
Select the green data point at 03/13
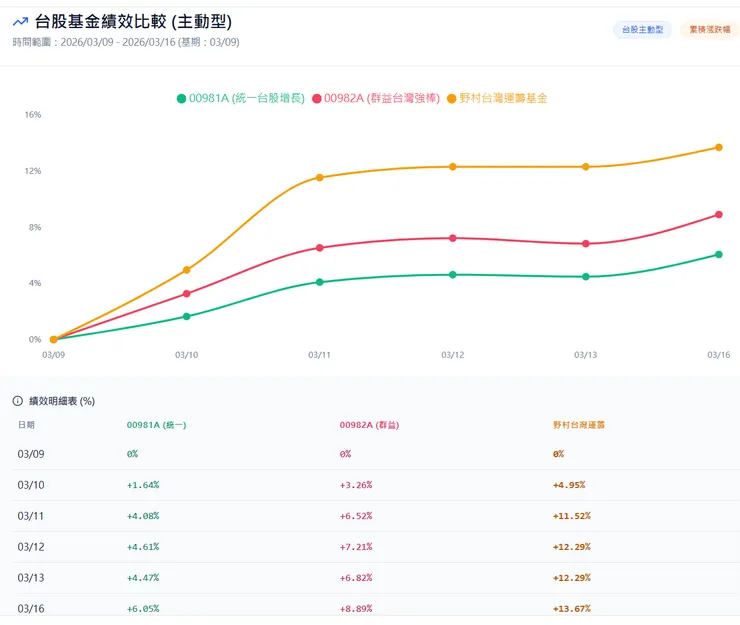586,277
